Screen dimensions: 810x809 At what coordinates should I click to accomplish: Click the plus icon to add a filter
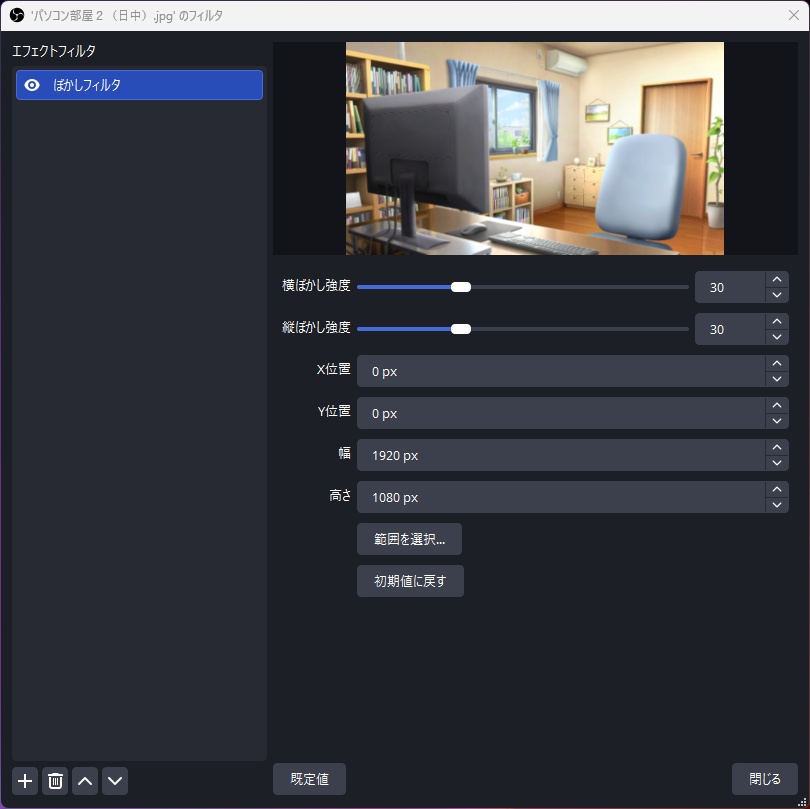pos(25,781)
